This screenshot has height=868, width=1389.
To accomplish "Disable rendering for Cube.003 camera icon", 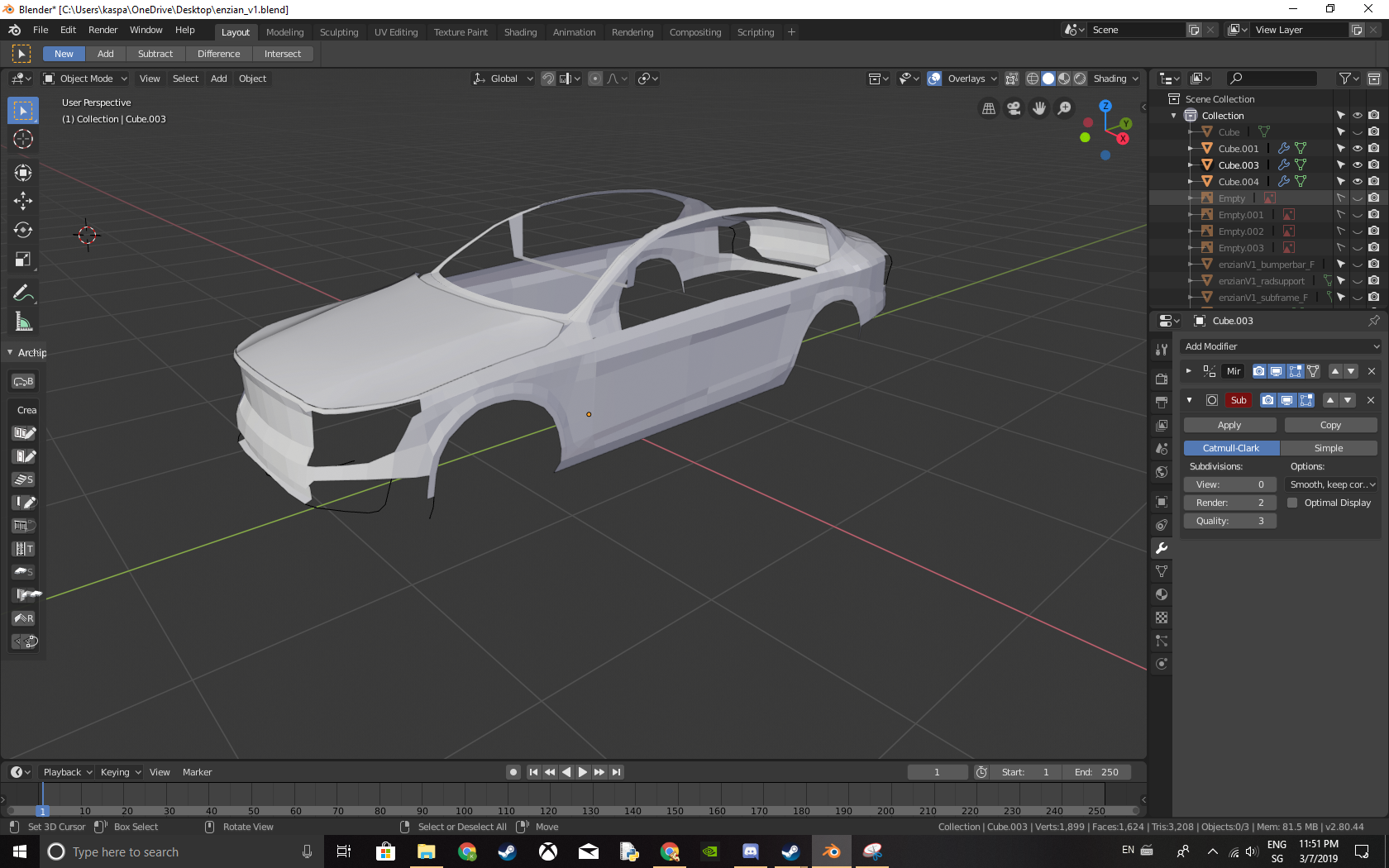I will [1373, 165].
